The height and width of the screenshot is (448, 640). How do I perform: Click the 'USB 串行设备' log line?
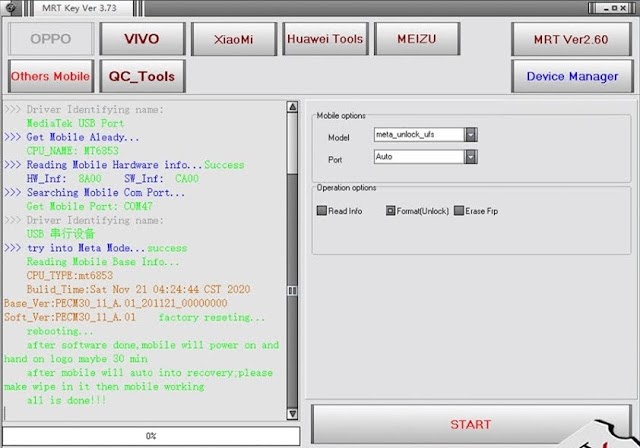pyautogui.click(x=61, y=234)
